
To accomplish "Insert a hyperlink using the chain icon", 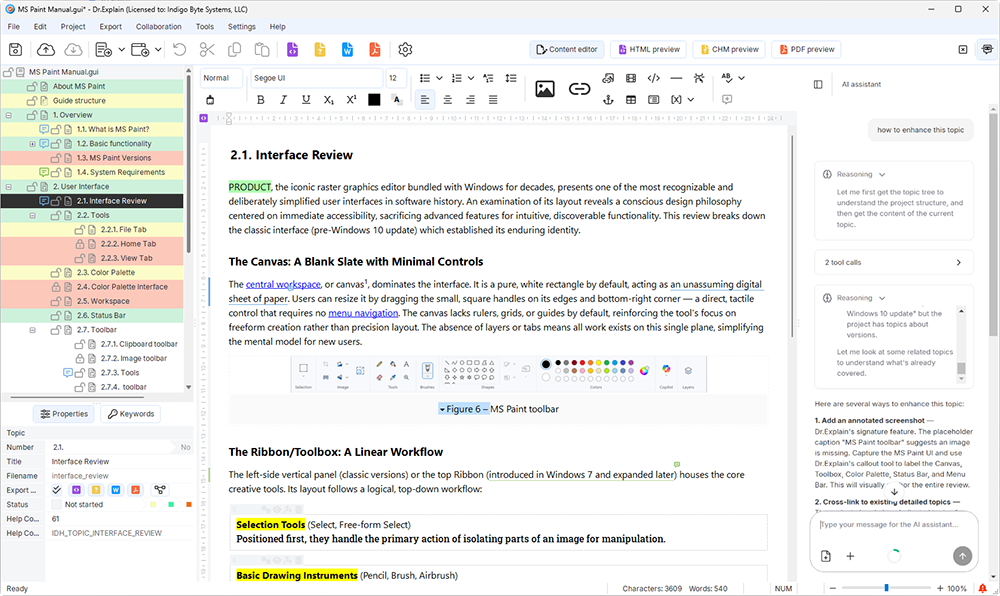I will 579,89.
